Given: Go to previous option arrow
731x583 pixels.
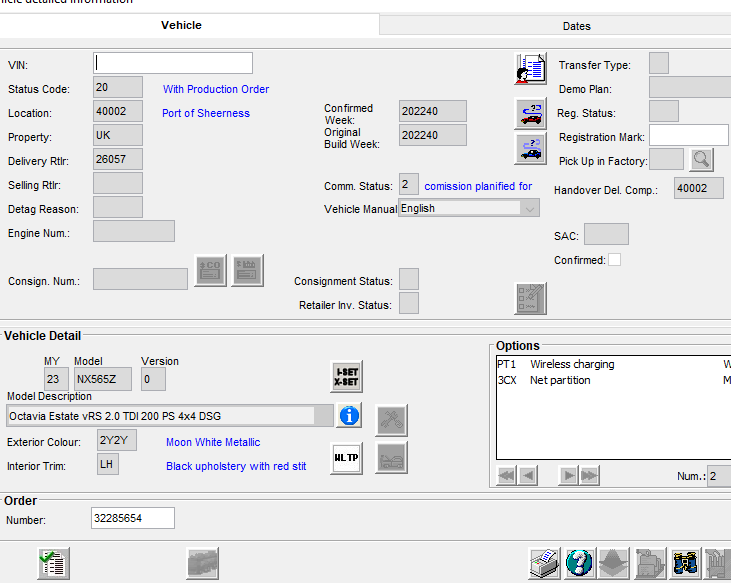Looking at the screenshot, I should [527, 475].
